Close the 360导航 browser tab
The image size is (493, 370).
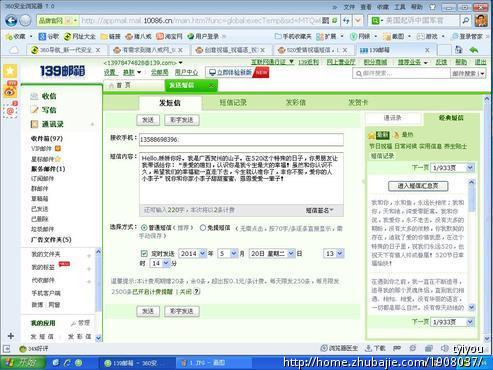[98, 50]
